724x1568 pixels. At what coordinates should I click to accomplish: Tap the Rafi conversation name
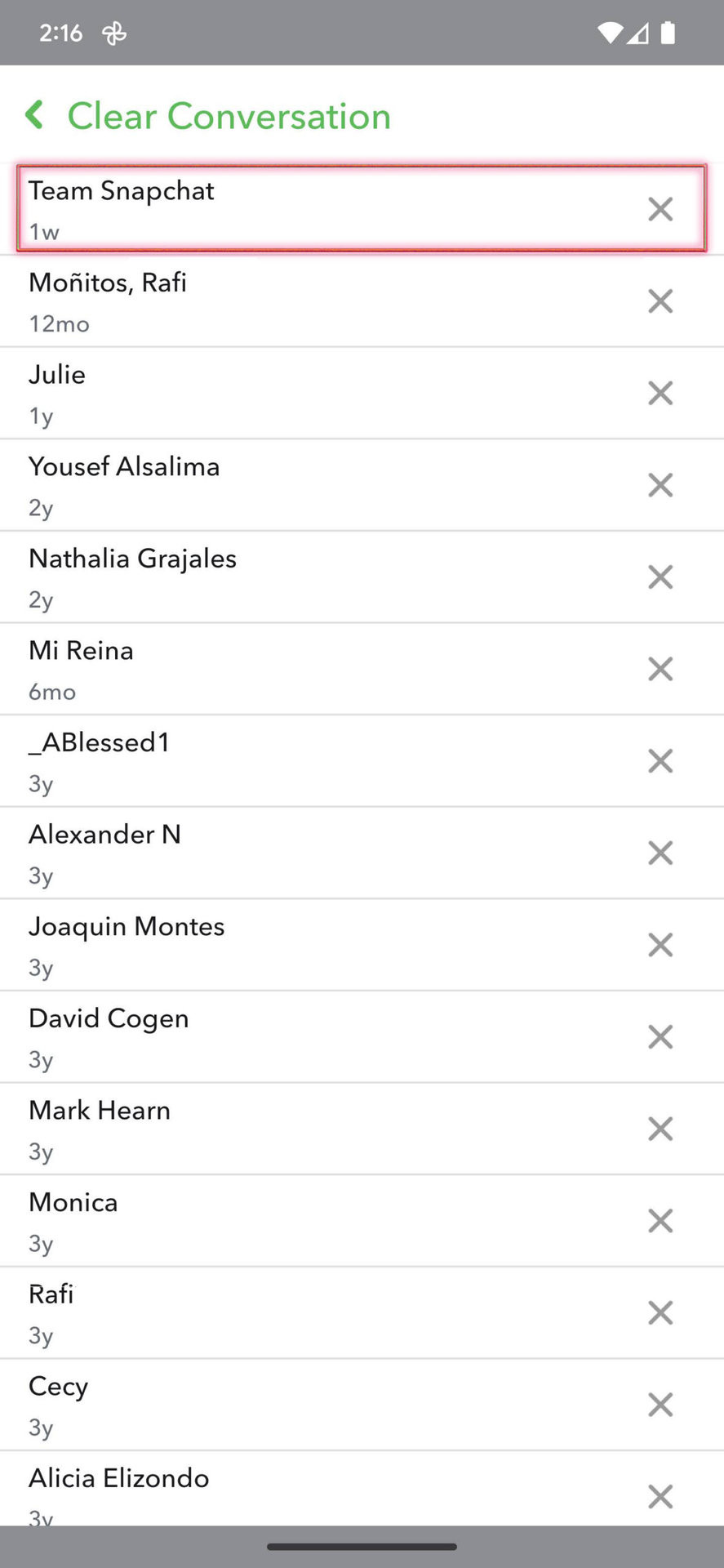pos(51,1294)
